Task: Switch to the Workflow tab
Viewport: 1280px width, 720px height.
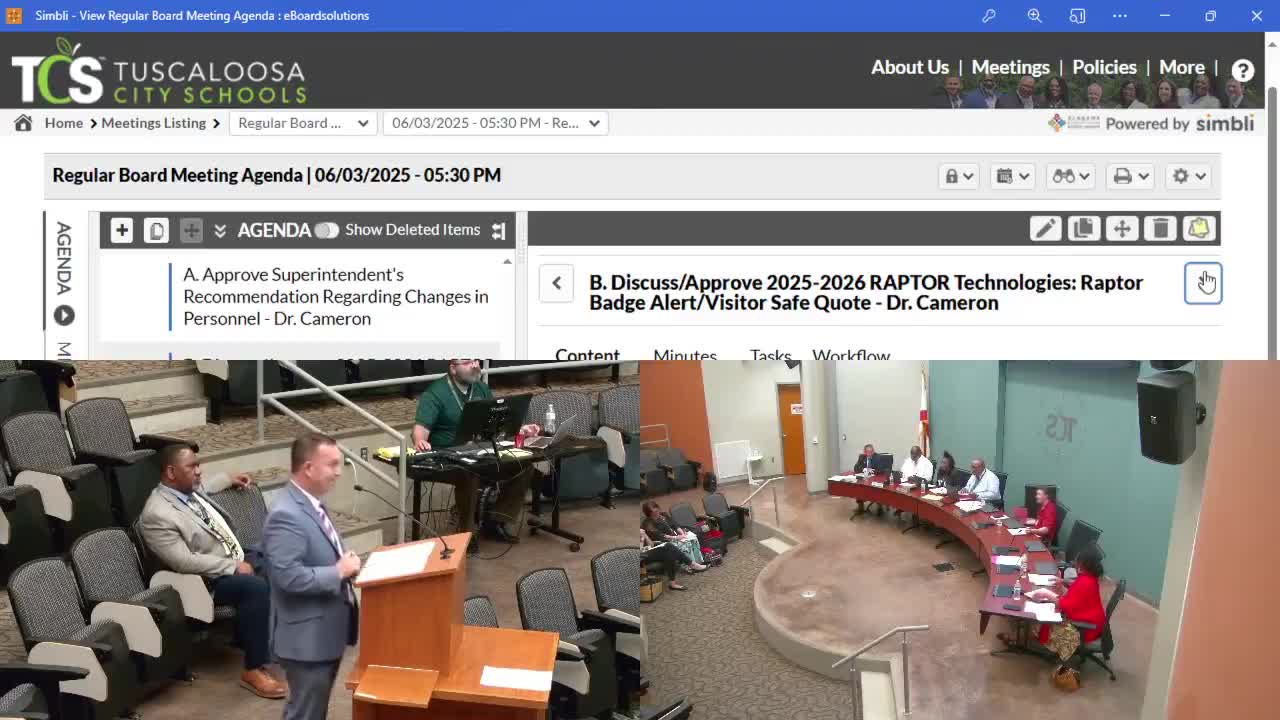Action: (x=851, y=354)
